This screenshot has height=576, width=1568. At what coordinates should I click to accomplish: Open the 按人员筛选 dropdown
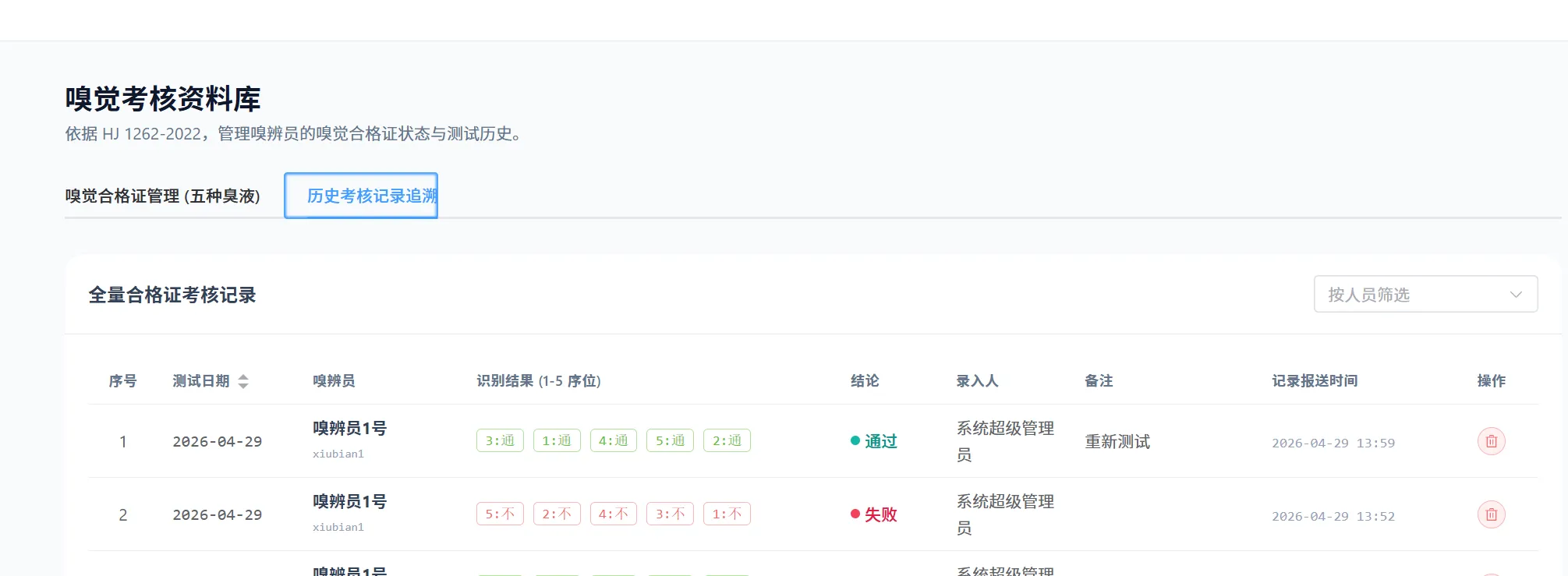point(1425,294)
